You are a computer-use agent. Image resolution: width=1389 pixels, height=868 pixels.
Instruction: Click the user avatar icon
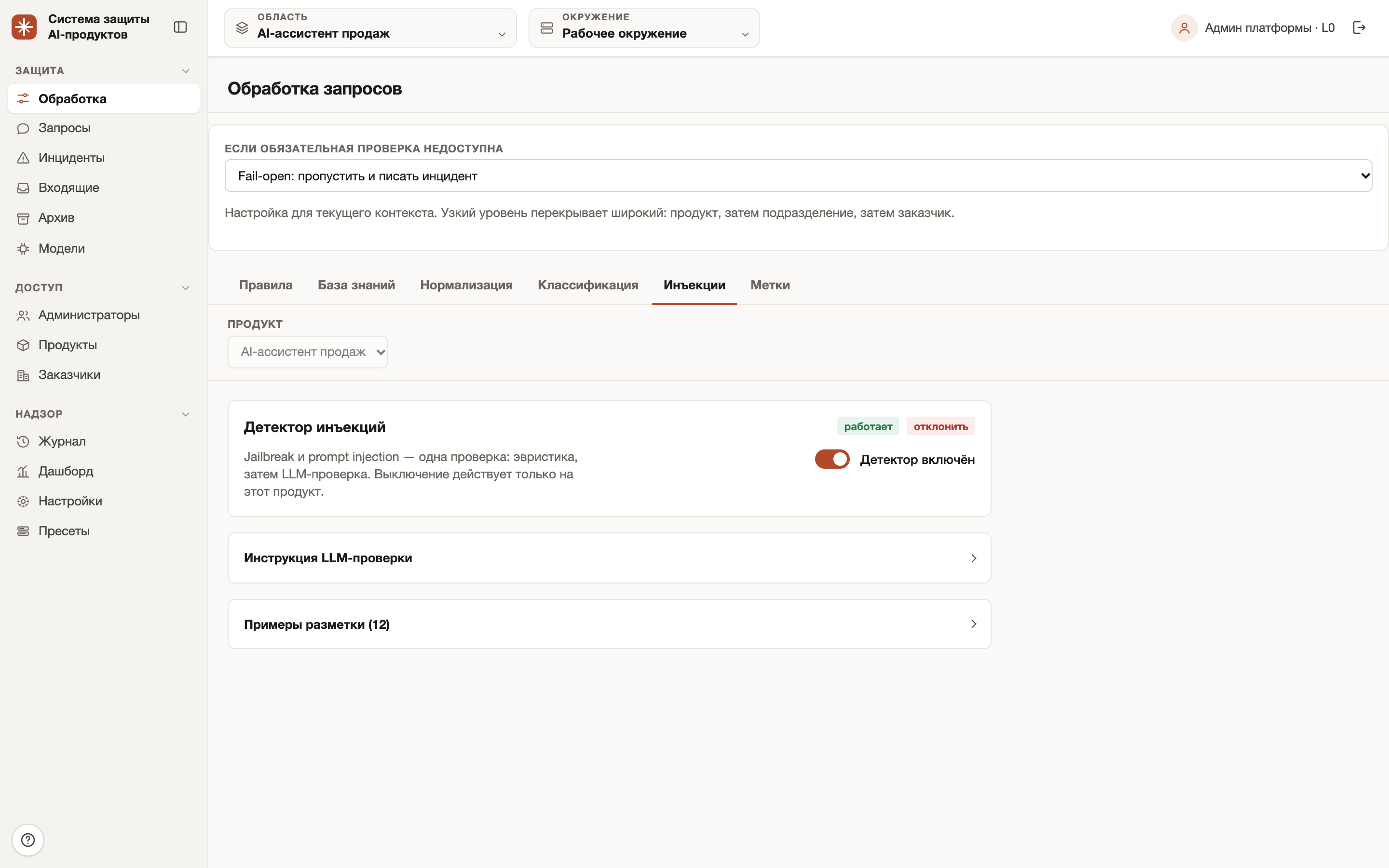point(1184,27)
